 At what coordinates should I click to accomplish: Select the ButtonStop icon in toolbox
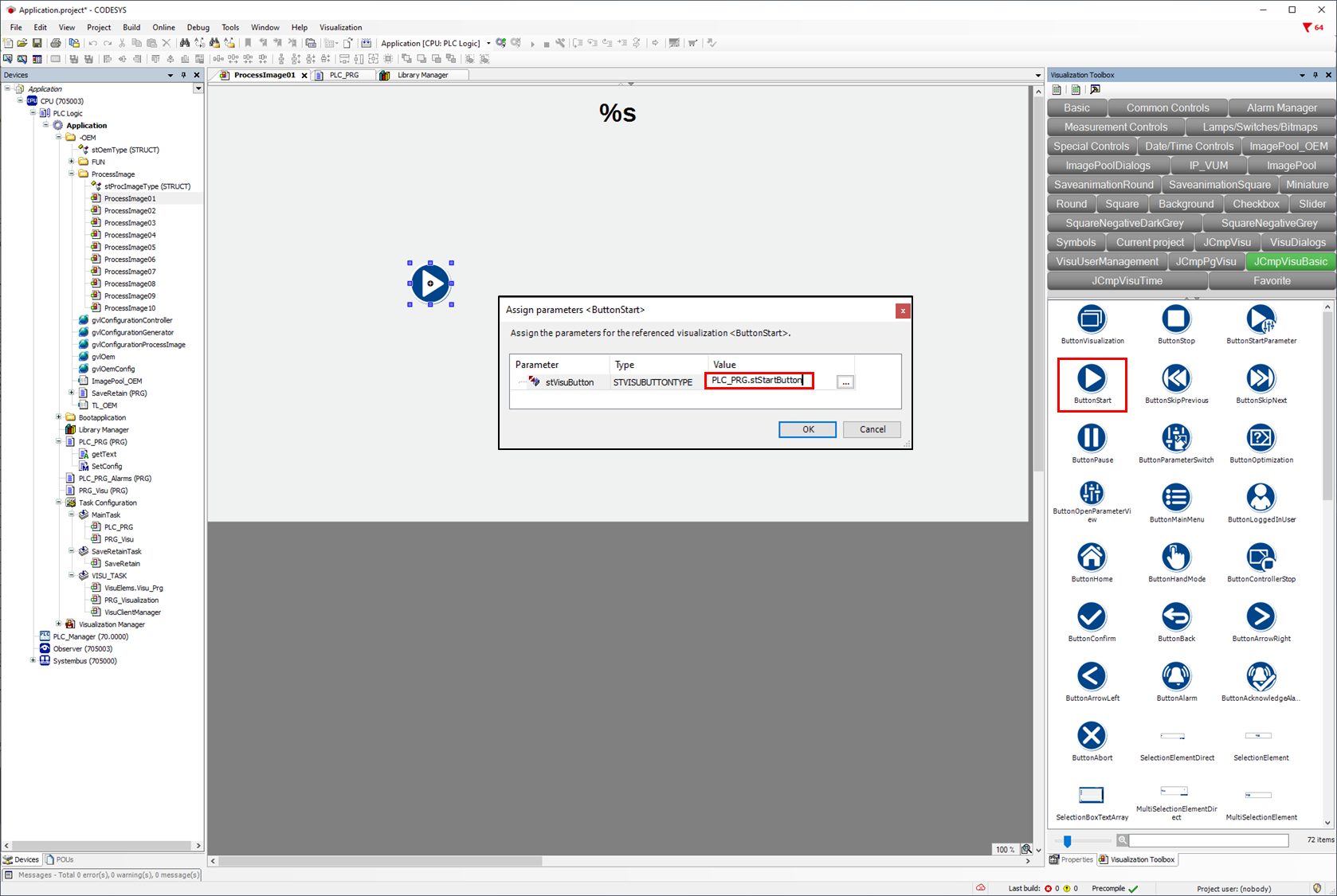coord(1175,319)
